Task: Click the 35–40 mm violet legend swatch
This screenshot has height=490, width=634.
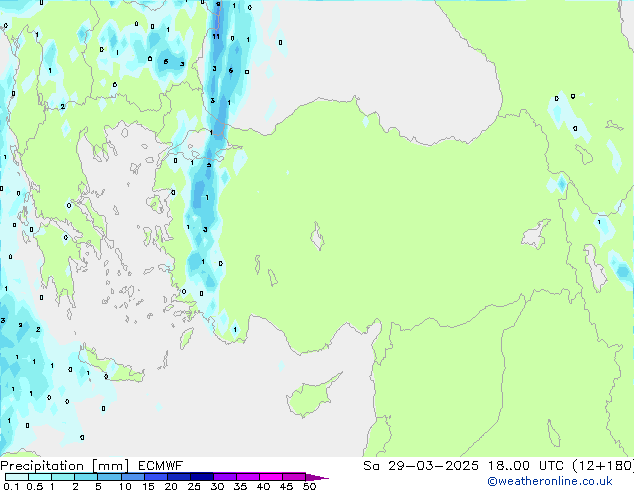Action: click(247, 477)
